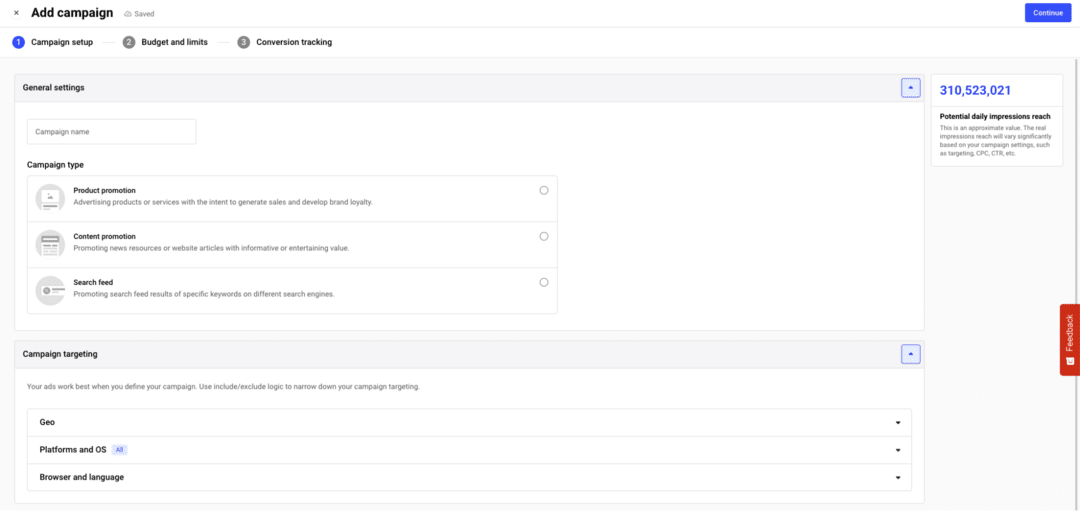Viewport: 1080px width, 511px height.
Task: Click the Product promotion illustration icon
Action: coord(50,198)
